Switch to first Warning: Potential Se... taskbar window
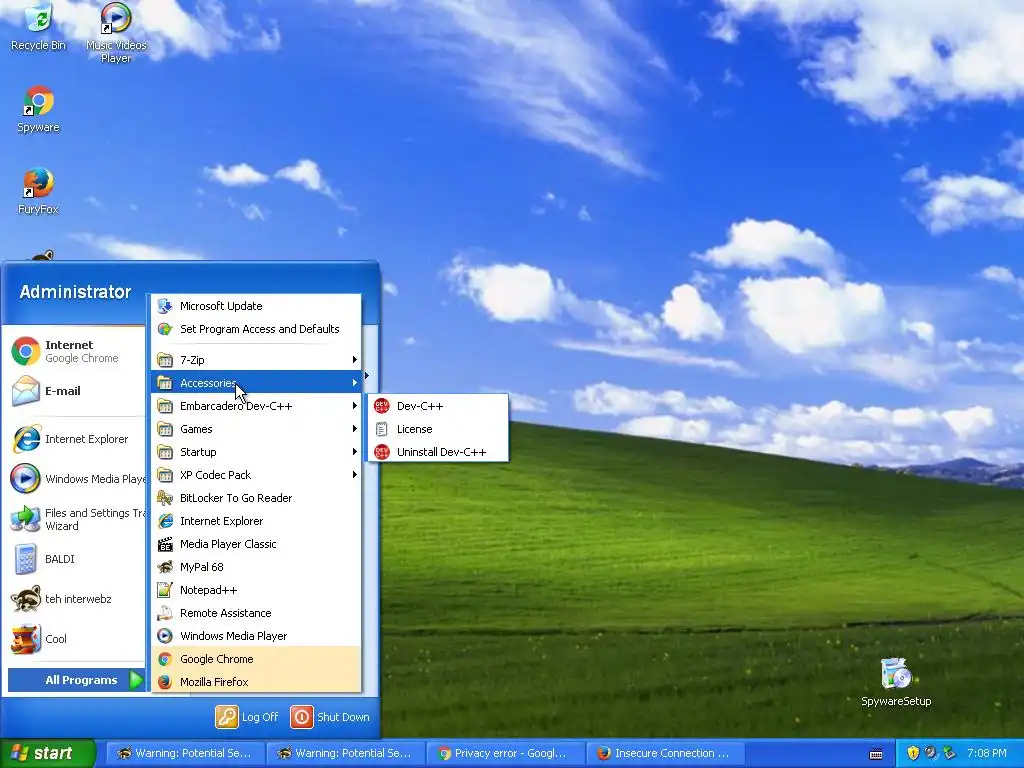1024x768 pixels. (185, 753)
